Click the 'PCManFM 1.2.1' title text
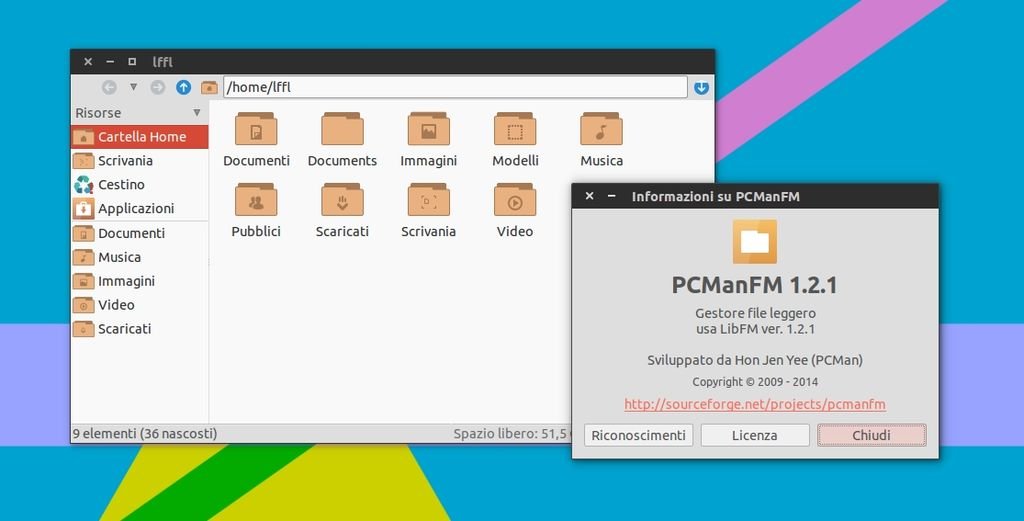Screen dimensions: 1024x521 tap(755, 285)
